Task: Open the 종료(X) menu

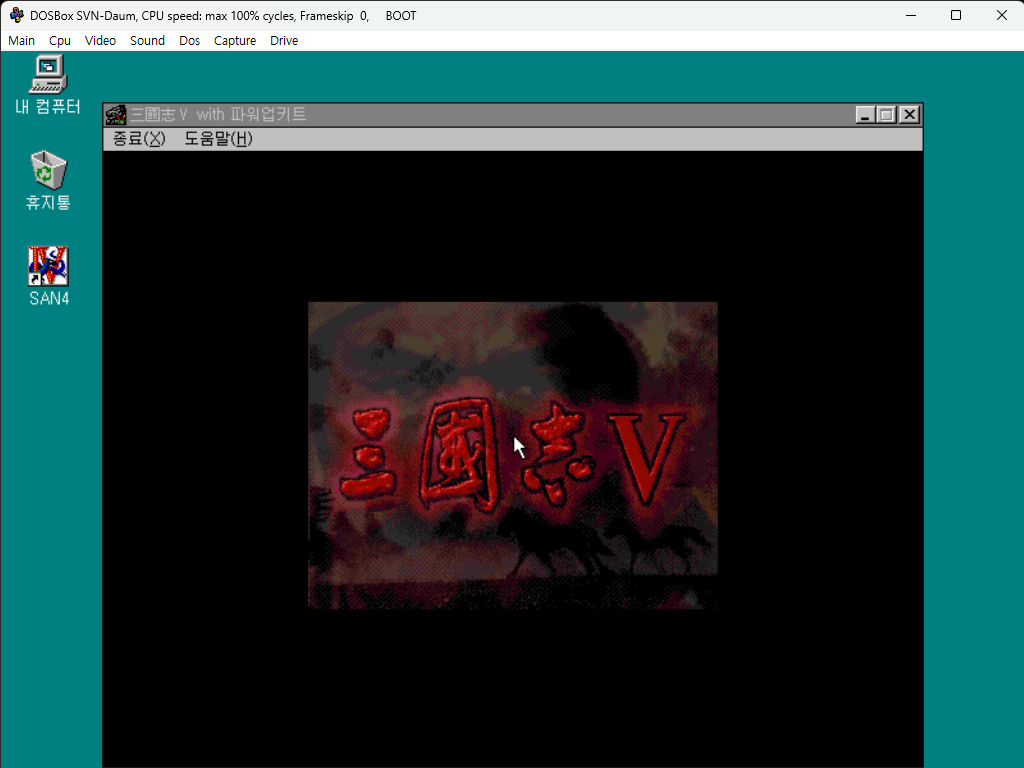Action: [x=139, y=138]
